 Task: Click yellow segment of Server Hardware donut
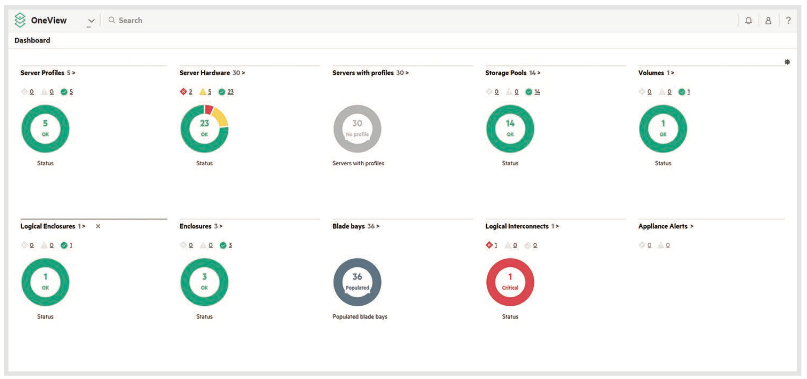click(x=220, y=117)
